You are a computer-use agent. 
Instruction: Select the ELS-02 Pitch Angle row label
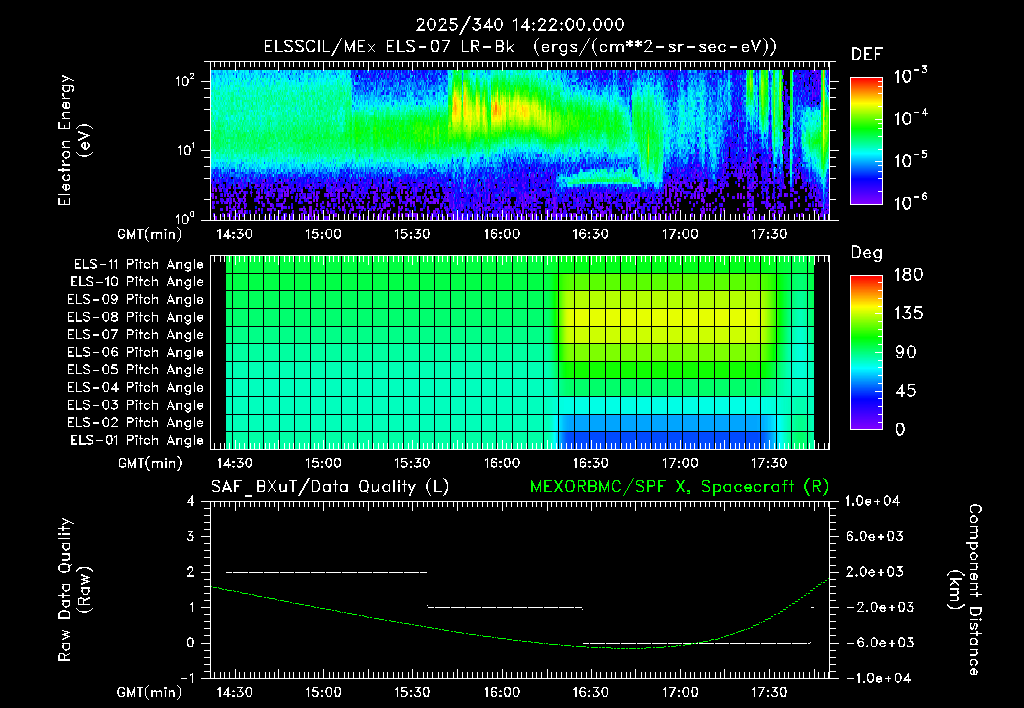pos(136,423)
